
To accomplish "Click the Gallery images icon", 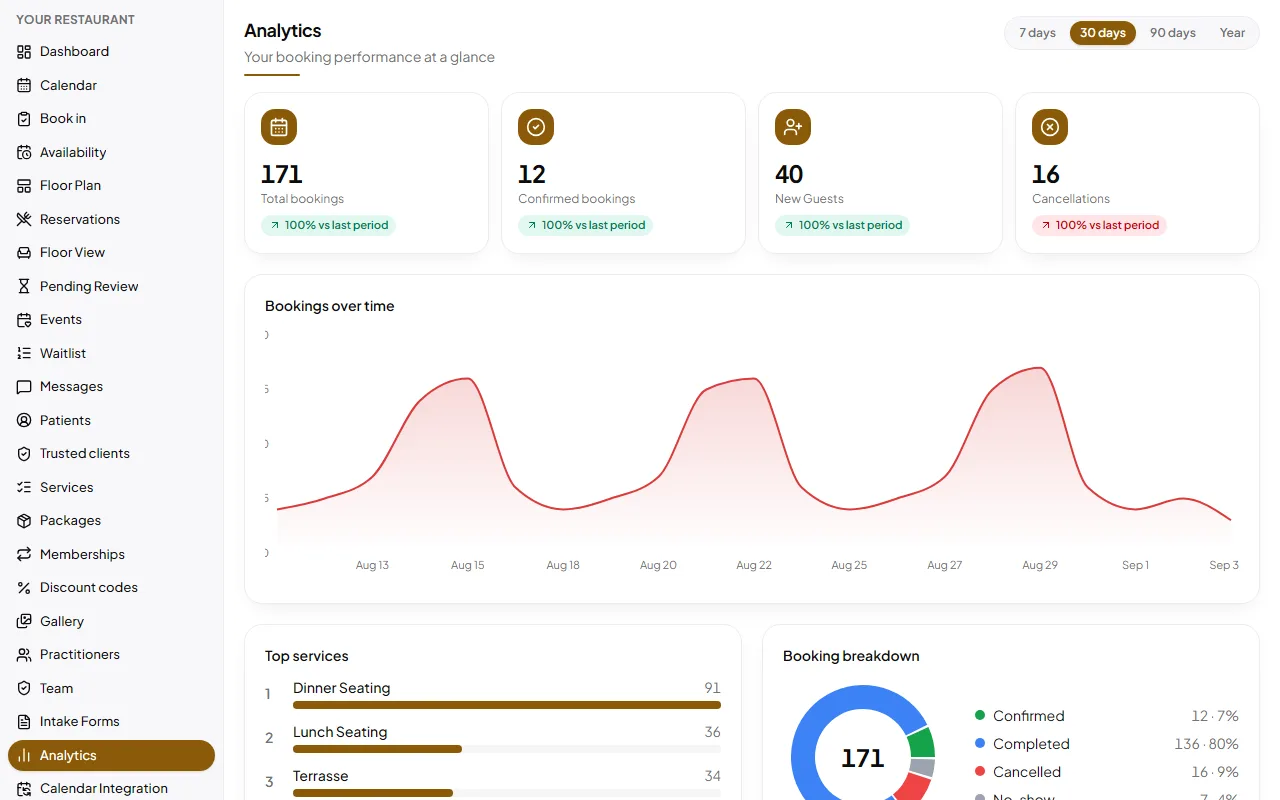I will pos(24,621).
